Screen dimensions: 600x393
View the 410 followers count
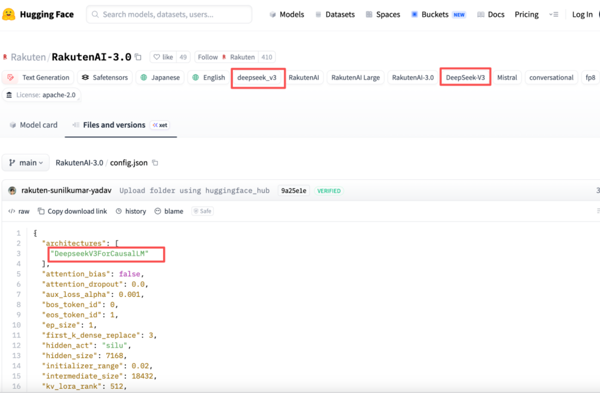click(267, 57)
